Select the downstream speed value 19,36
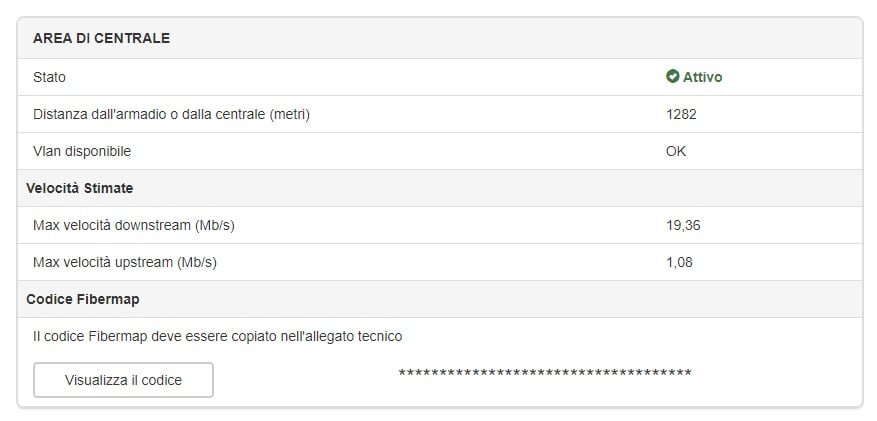The width and height of the screenshot is (877, 421). point(683,225)
